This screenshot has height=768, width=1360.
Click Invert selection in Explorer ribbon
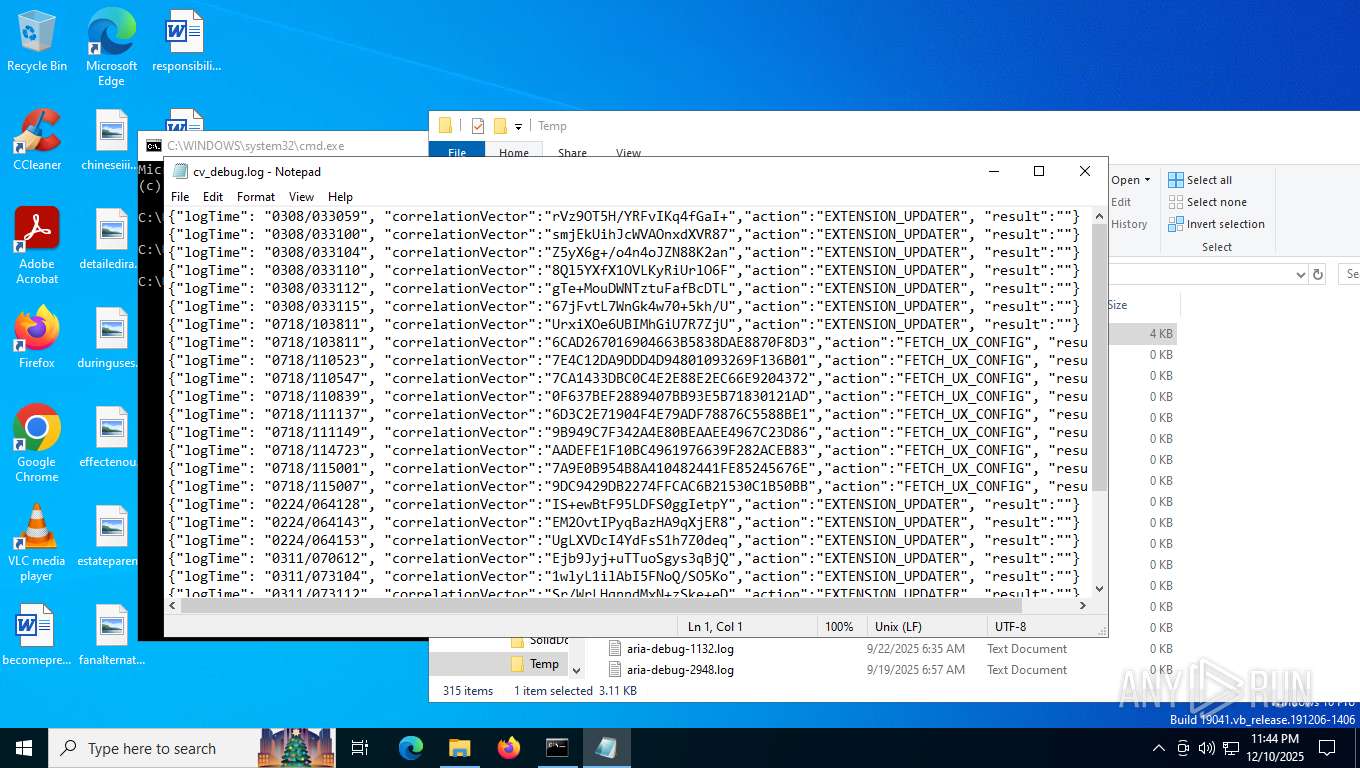click(x=1216, y=224)
